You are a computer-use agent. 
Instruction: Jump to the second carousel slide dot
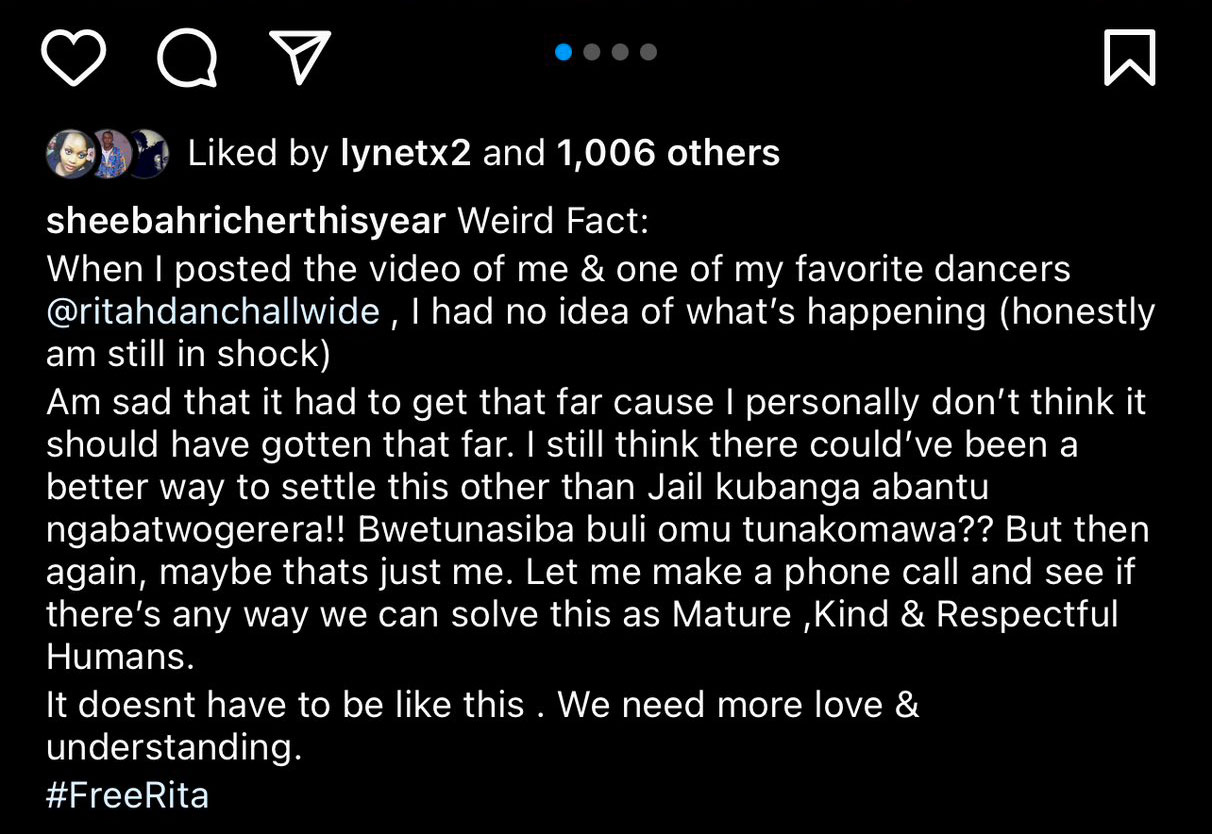(592, 52)
